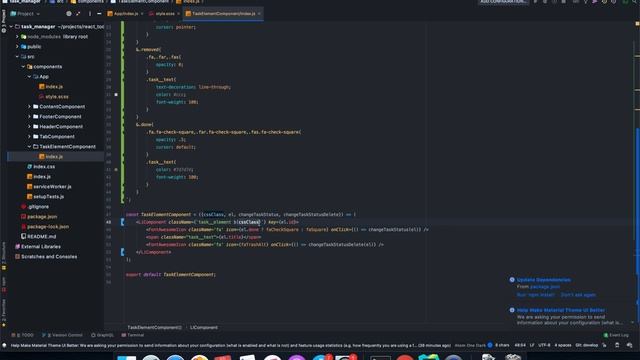Open setupTests.js file
Viewport: 640px width, 360px height.
tap(45, 196)
